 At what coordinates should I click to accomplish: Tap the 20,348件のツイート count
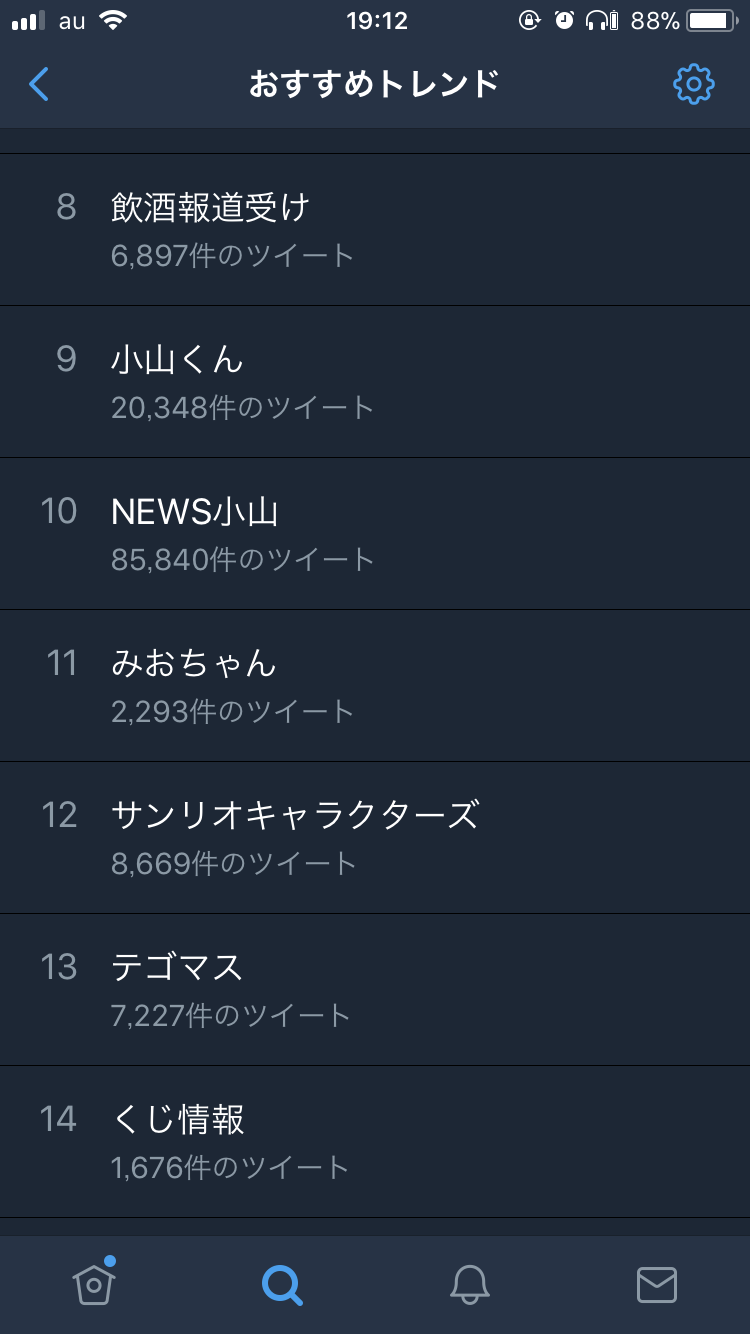(x=243, y=408)
